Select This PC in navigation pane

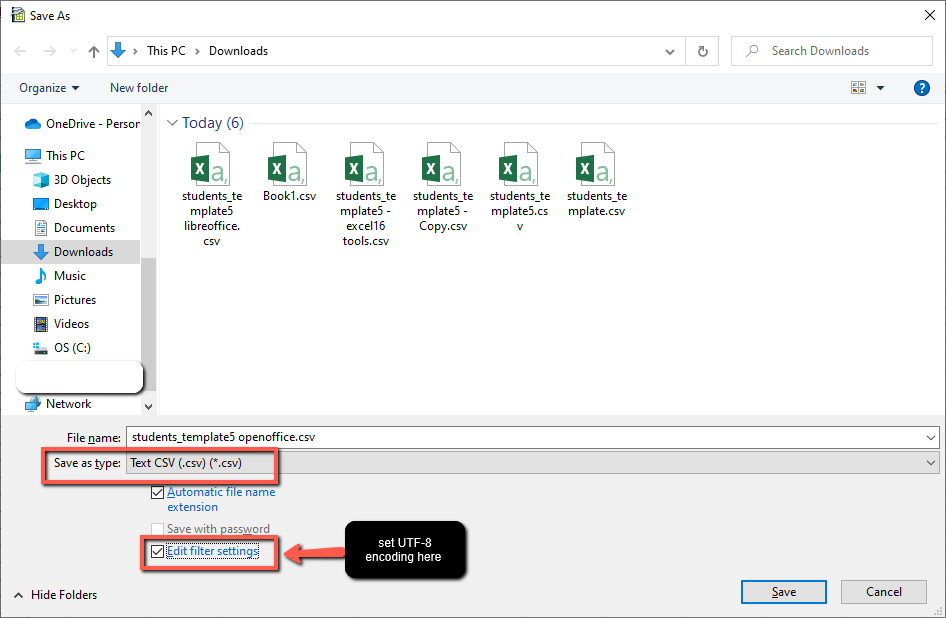point(54,156)
